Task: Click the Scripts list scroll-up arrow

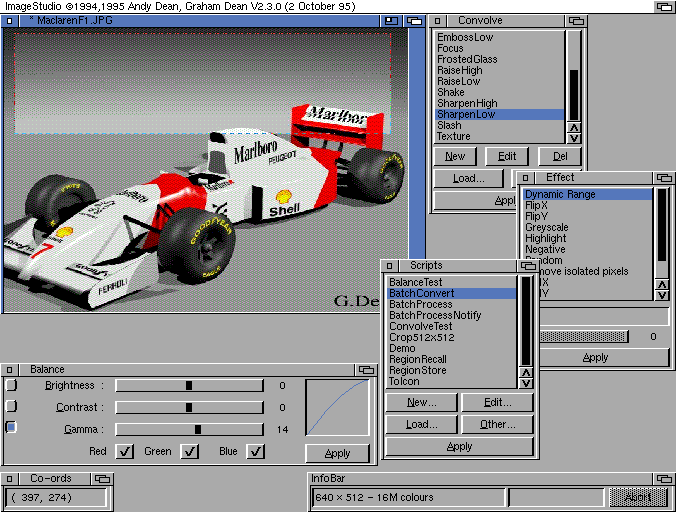Action: pos(526,372)
